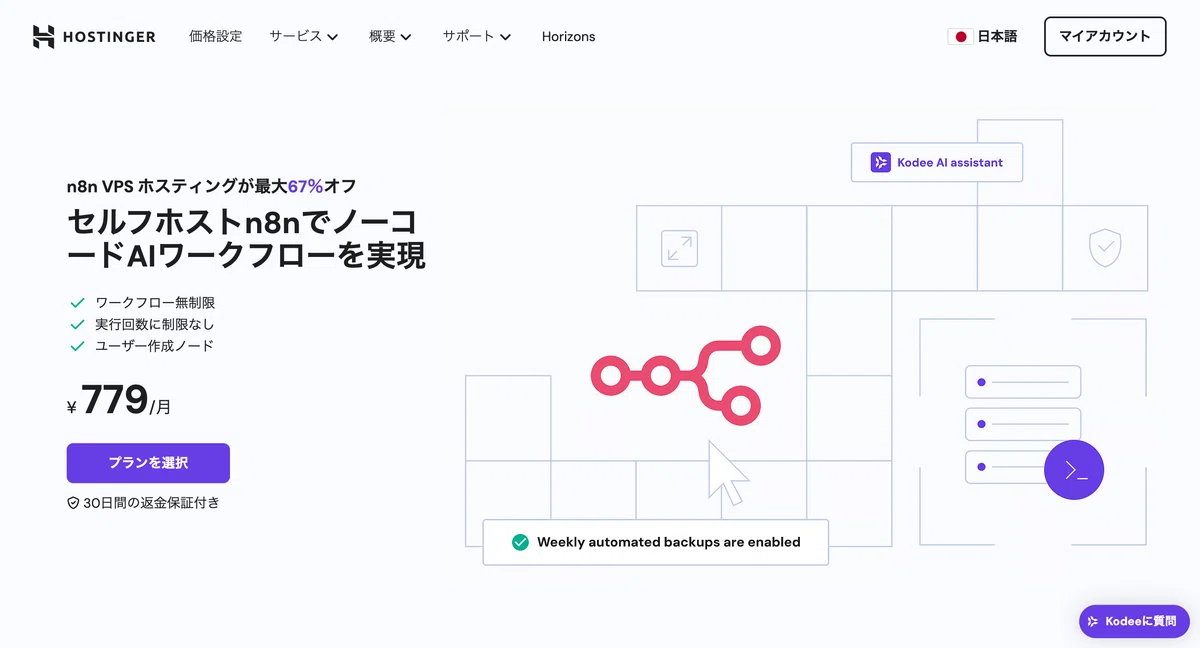Click the shield checkmark icon in the grid

click(1105, 247)
